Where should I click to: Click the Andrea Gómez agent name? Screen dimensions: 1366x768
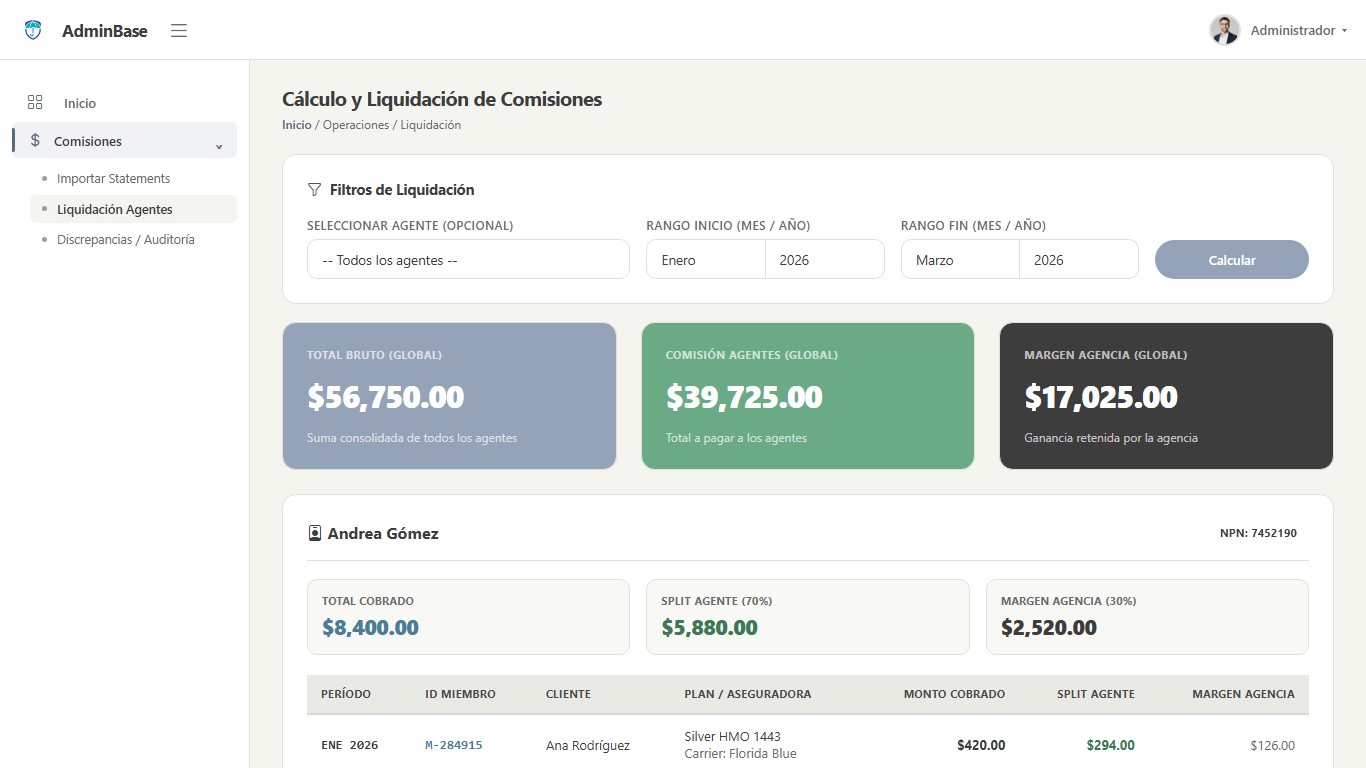click(383, 533)
